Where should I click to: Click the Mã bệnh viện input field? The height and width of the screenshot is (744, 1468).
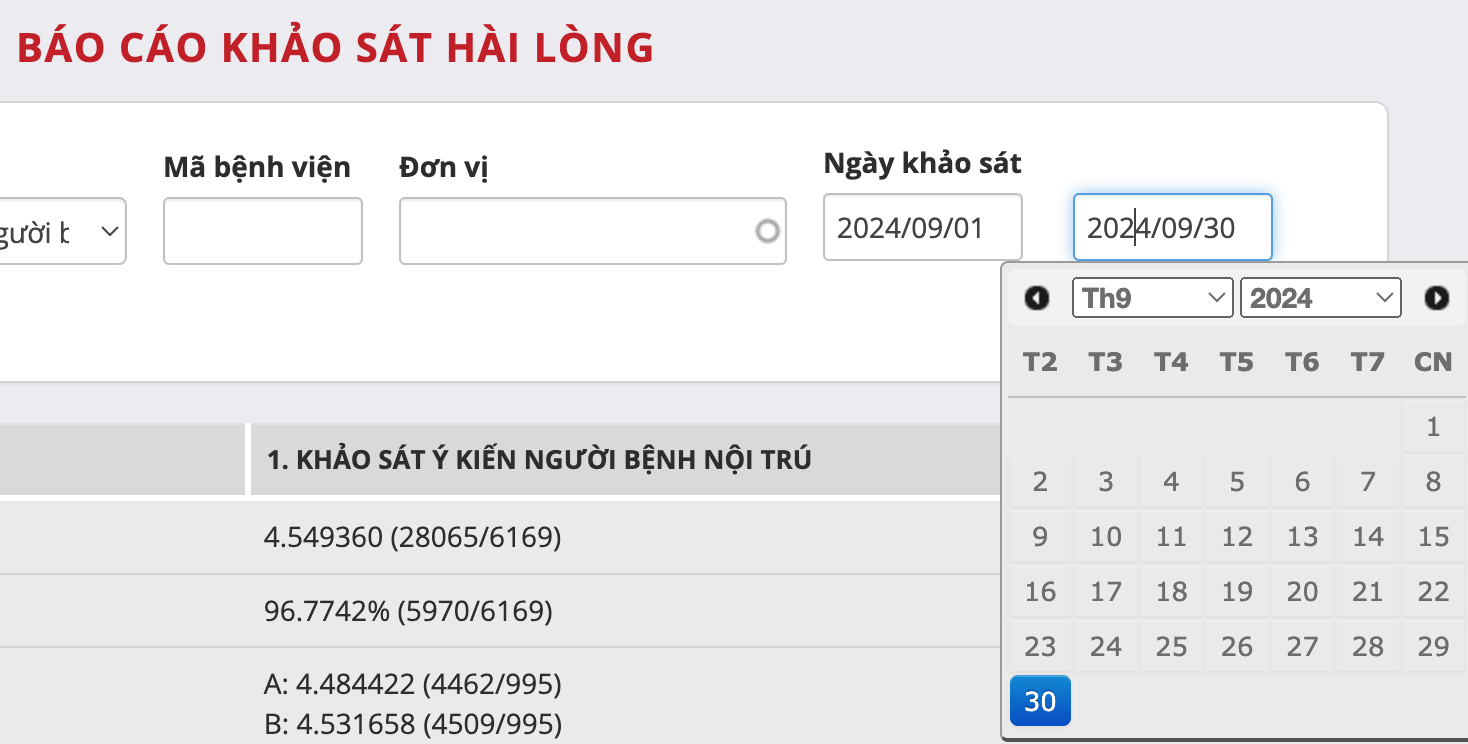pyautogui.click(x=262, y=231)
